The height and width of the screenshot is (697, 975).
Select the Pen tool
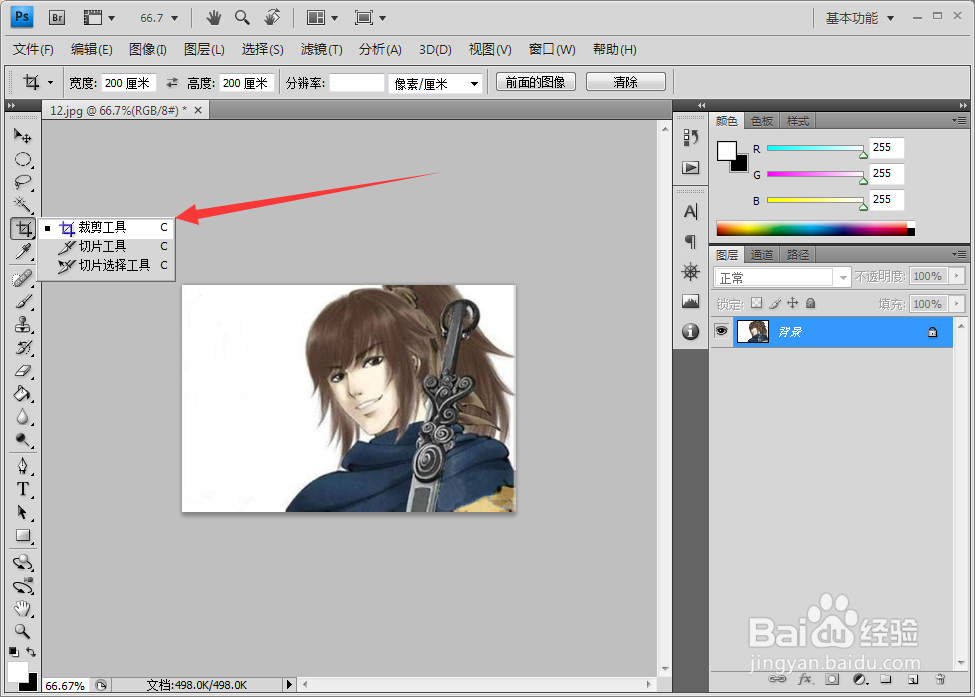click(x=23, y=466)
